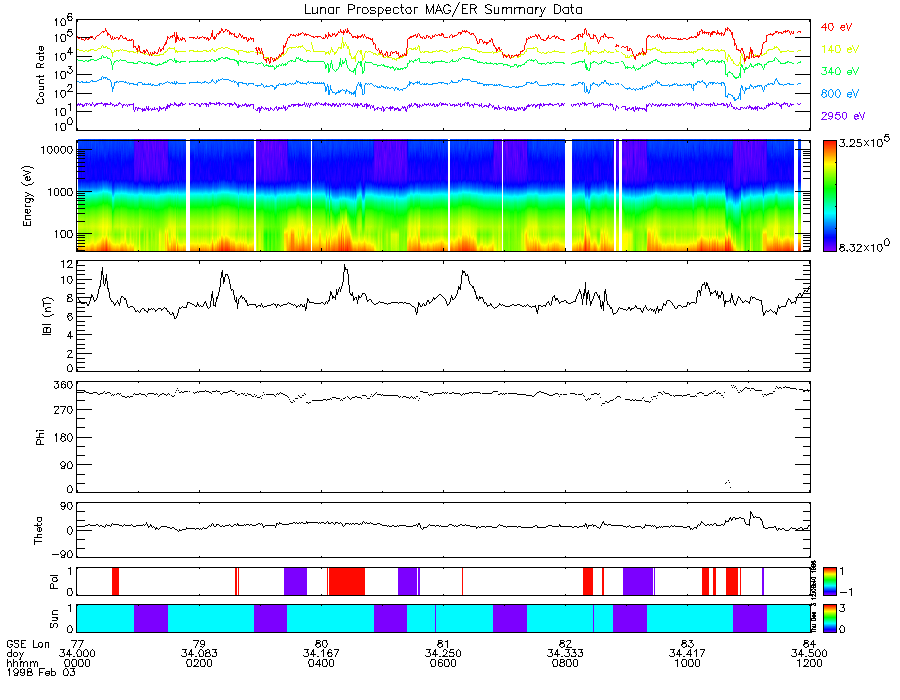This screenshot has width=900, height=700.
Task: Click the 40 eV legend label
Action: point(836,27)
